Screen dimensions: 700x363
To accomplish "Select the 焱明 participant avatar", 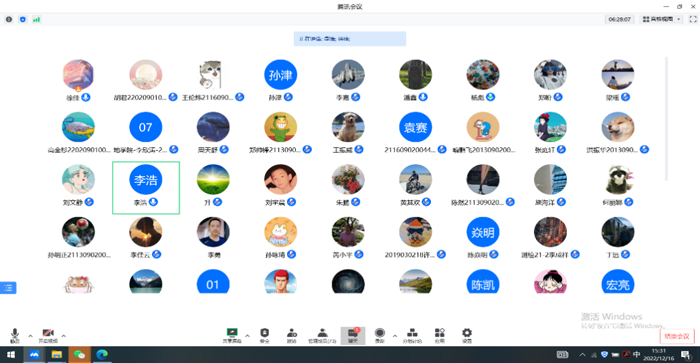I will pos(483,232).
